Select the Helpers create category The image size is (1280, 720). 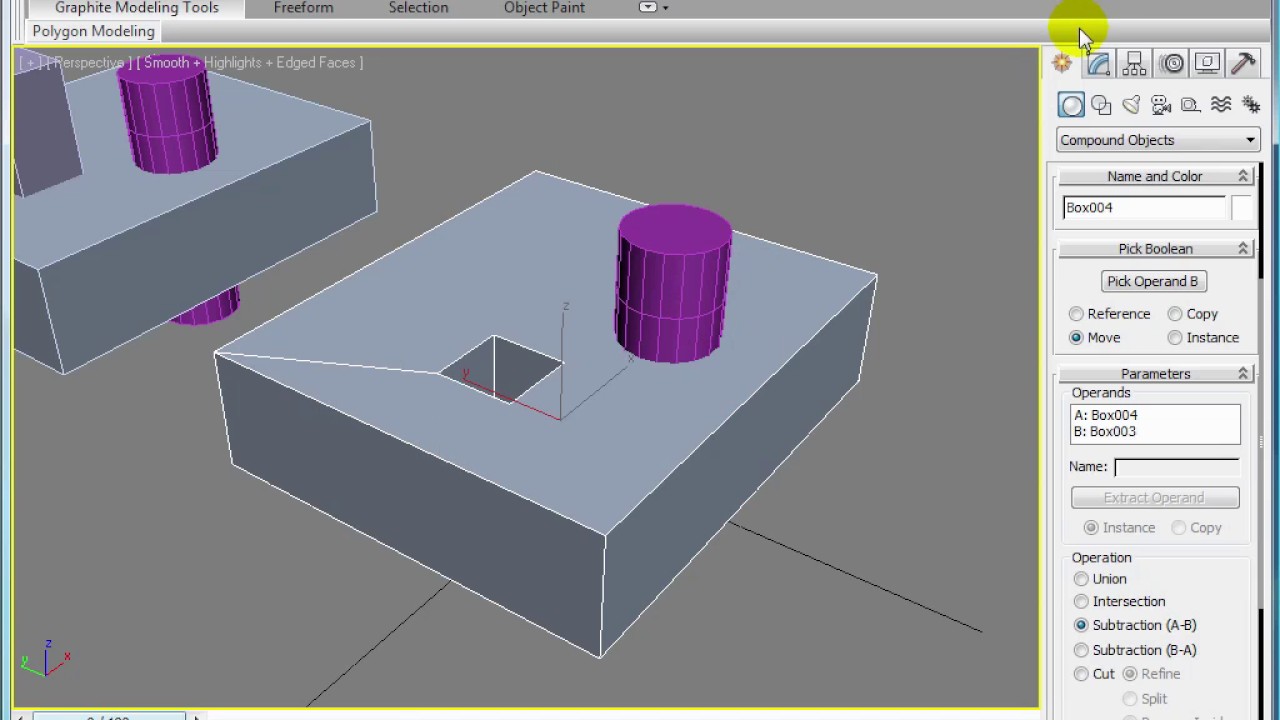1190,105
